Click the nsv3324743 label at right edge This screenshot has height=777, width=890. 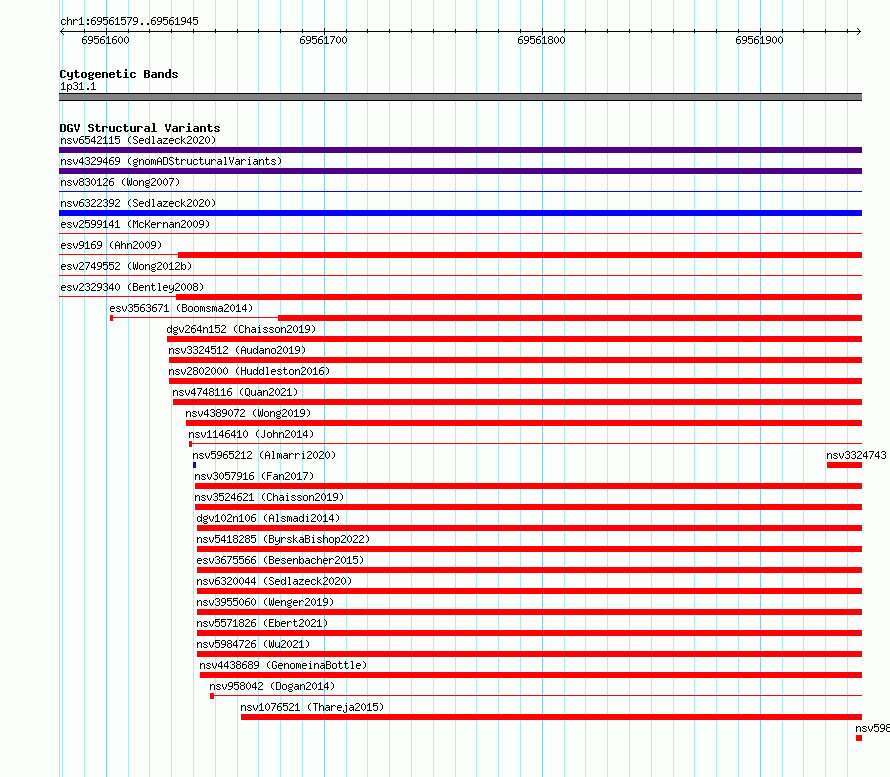pos(856,455)
